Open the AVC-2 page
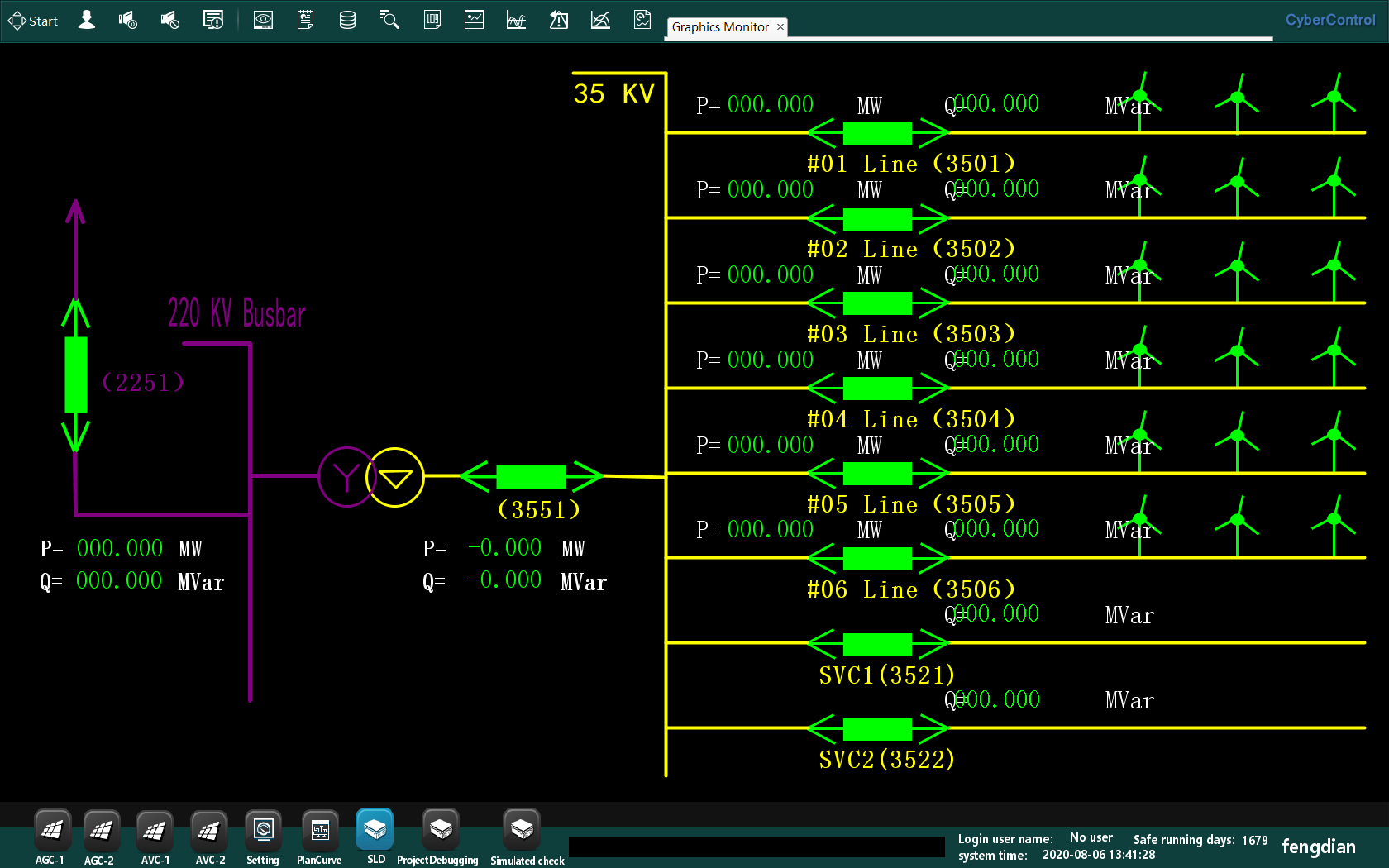Viewport: 1389px width, 868px height. point(209,831)
